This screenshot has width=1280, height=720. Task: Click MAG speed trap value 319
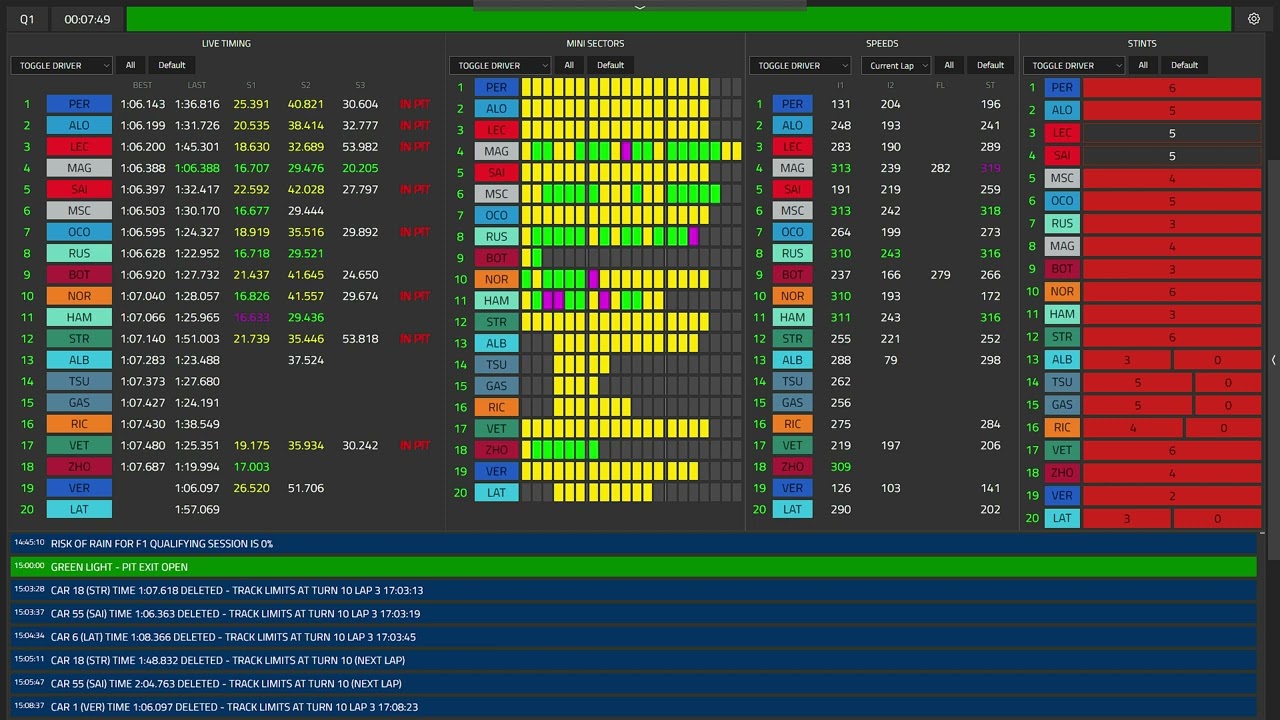pos(990,168)
